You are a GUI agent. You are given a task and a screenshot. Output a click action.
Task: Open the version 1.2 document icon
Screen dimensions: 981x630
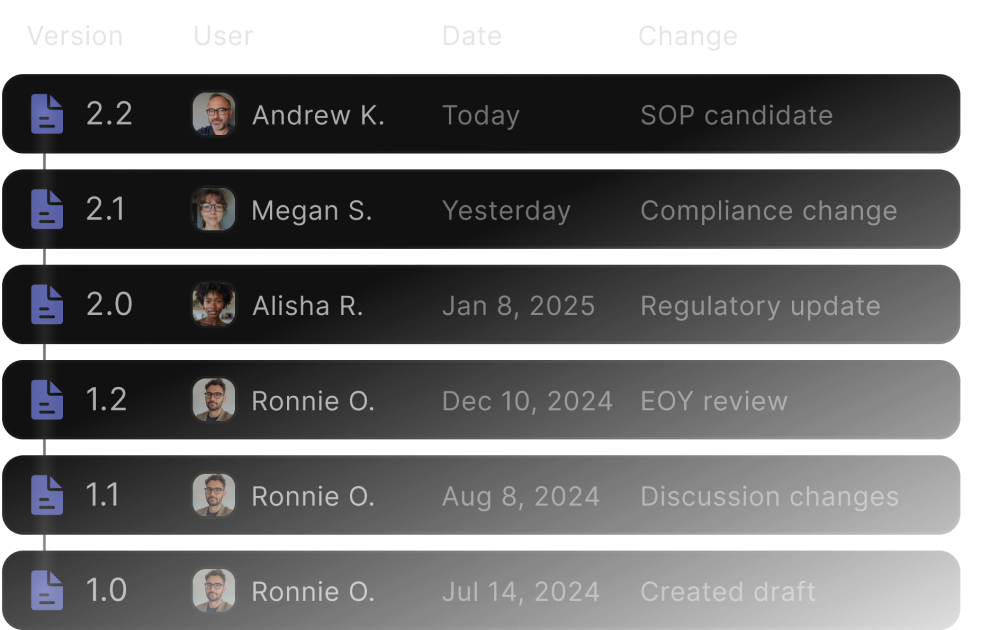(x=47, y=400)
